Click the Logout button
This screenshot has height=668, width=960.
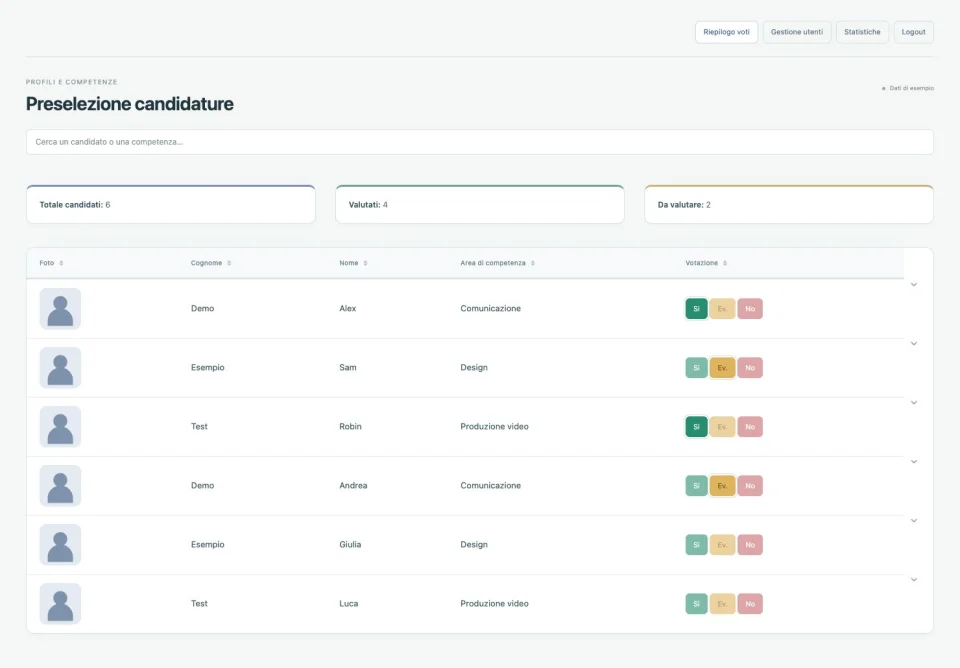click(913, 32)
